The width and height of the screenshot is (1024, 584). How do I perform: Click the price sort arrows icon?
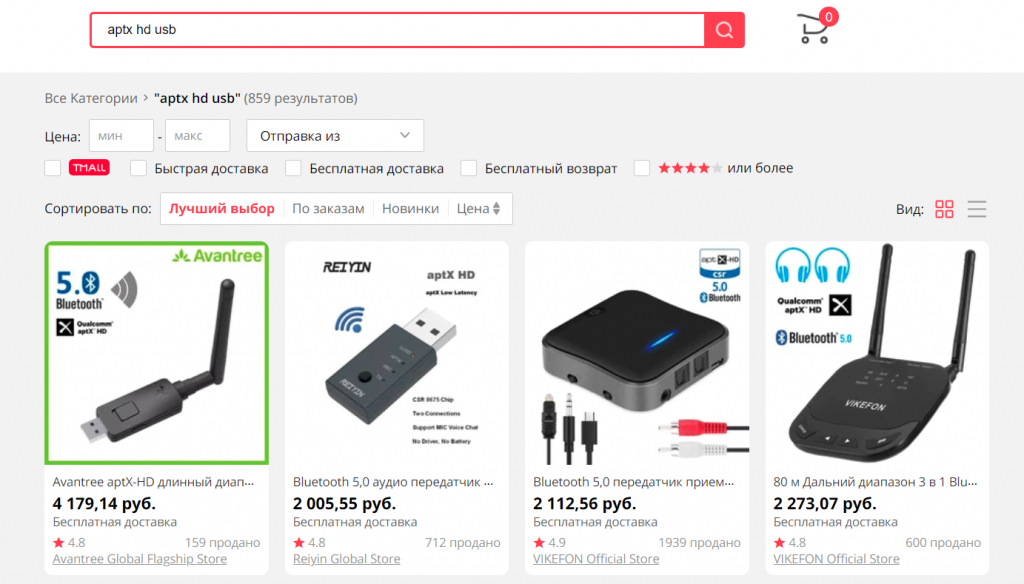(x=497, y=208)
